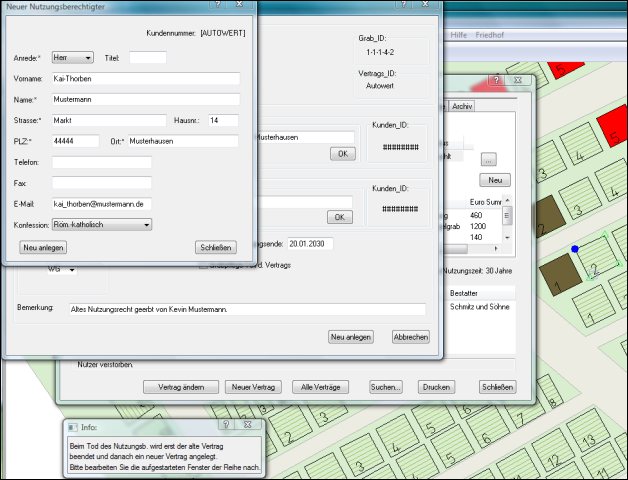Click the Neu button
The image size is (628, 480).
pos(495,180)
